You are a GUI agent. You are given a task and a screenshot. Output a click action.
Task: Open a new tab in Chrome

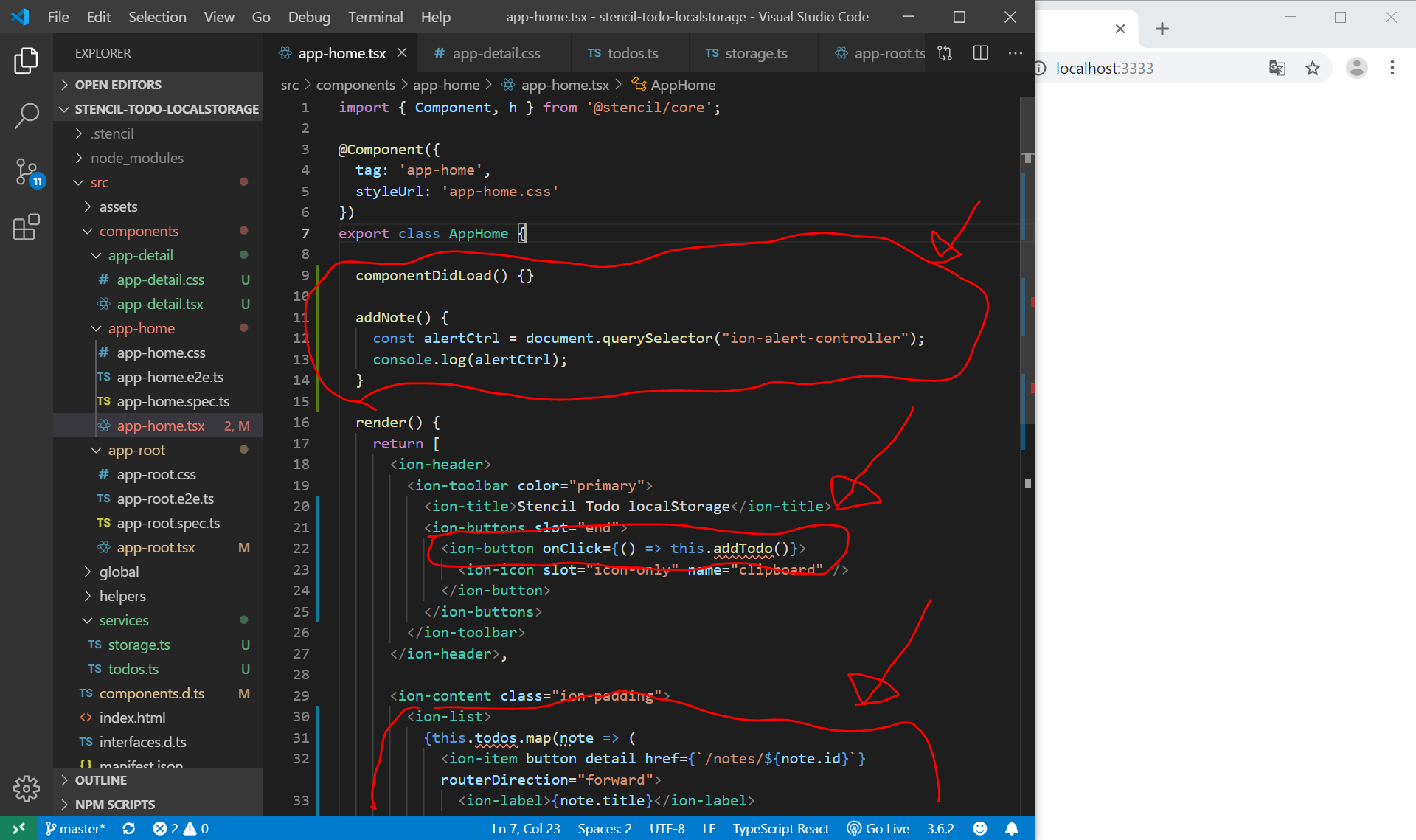point(1162,29)
